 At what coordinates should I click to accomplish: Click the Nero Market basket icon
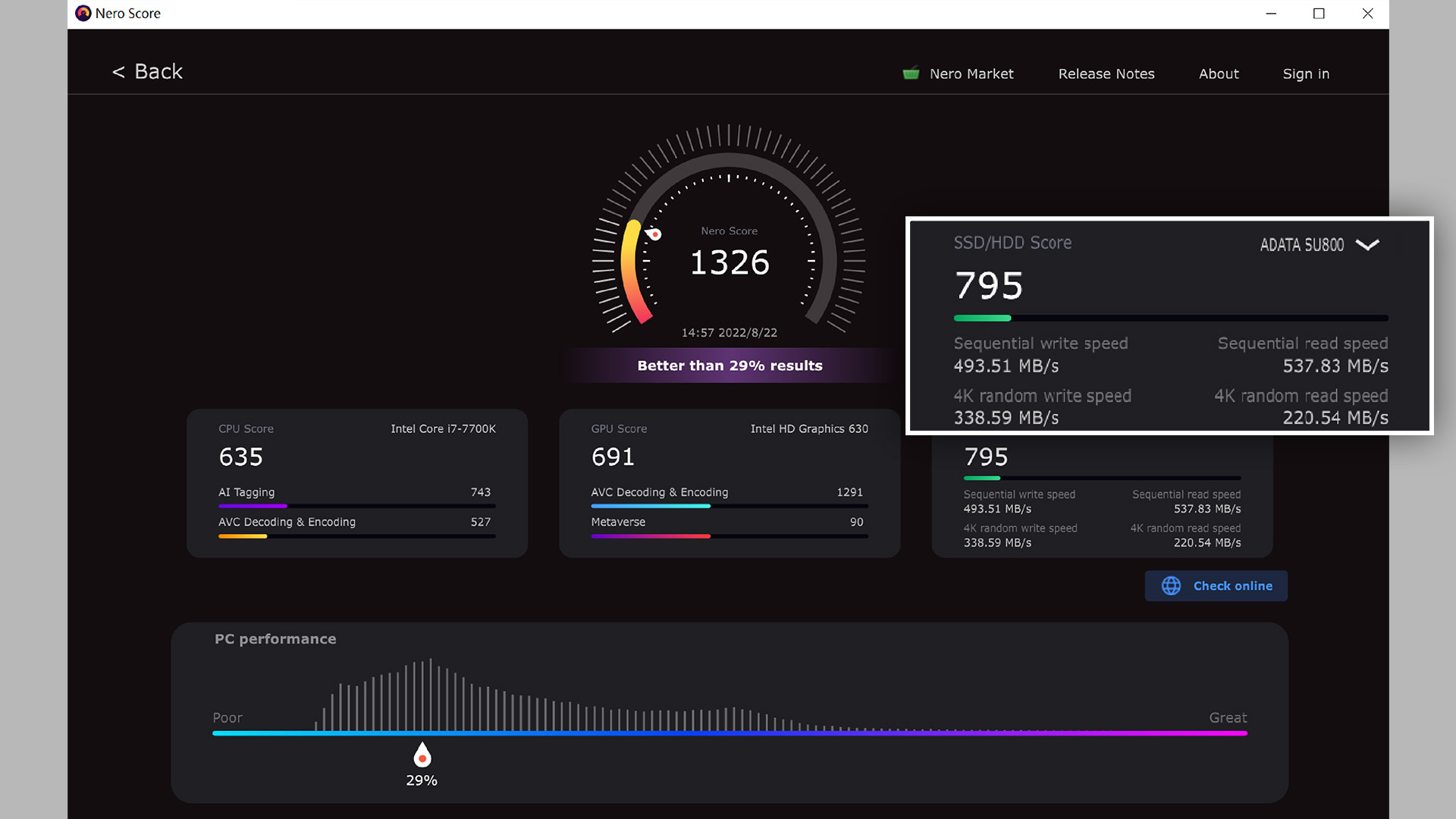tap(911, 73)
